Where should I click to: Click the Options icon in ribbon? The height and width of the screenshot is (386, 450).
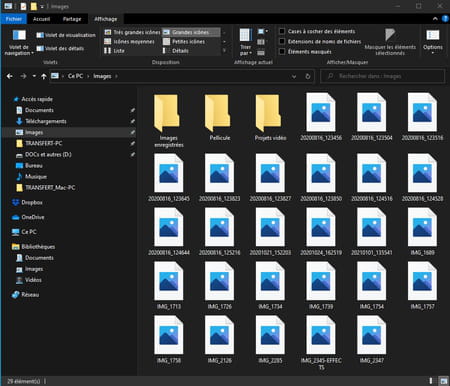(x=433, y=35)
